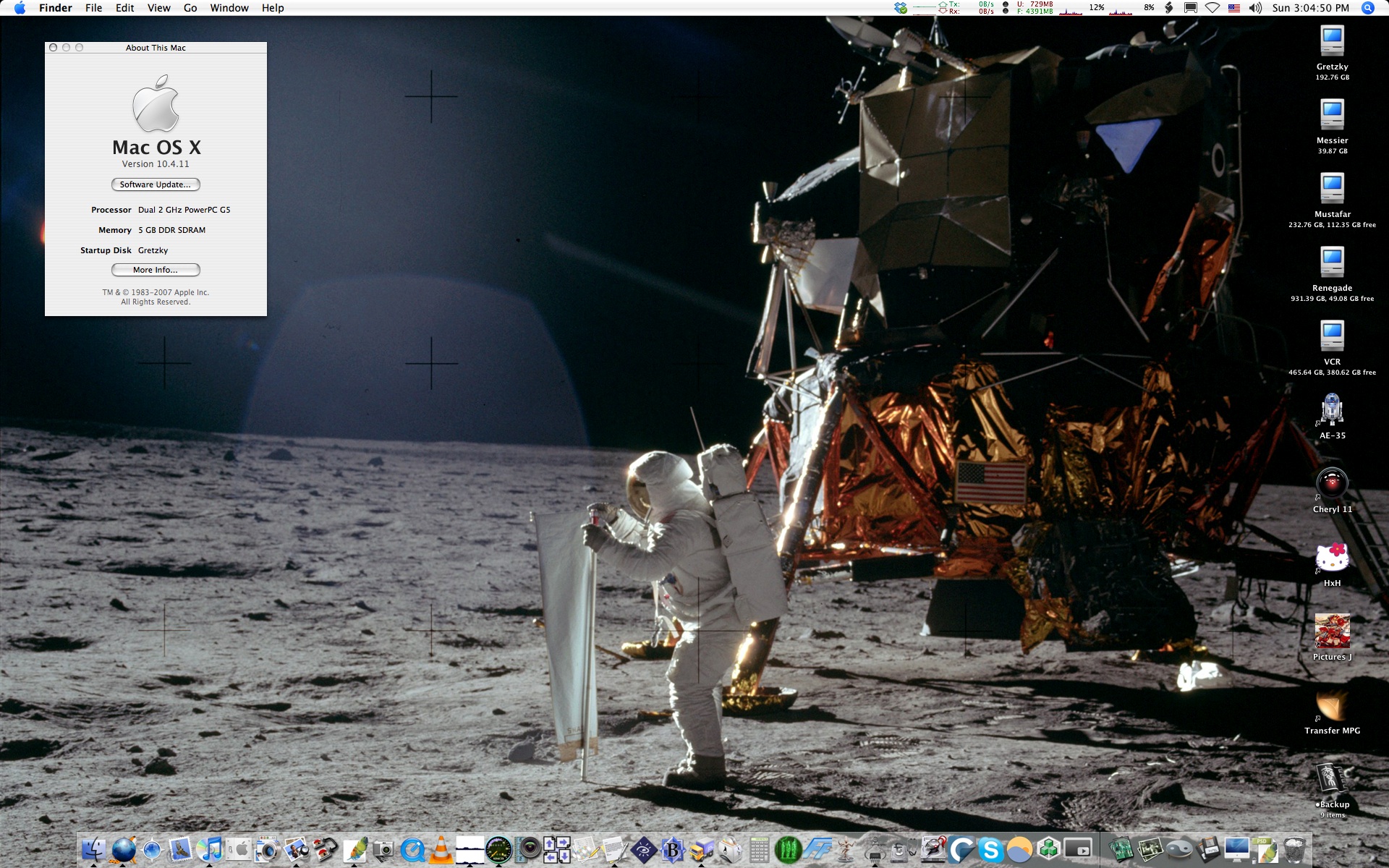Click the Skype dock icon
The height and width of the screenshot is (868, 1389).
coord(990,849)
